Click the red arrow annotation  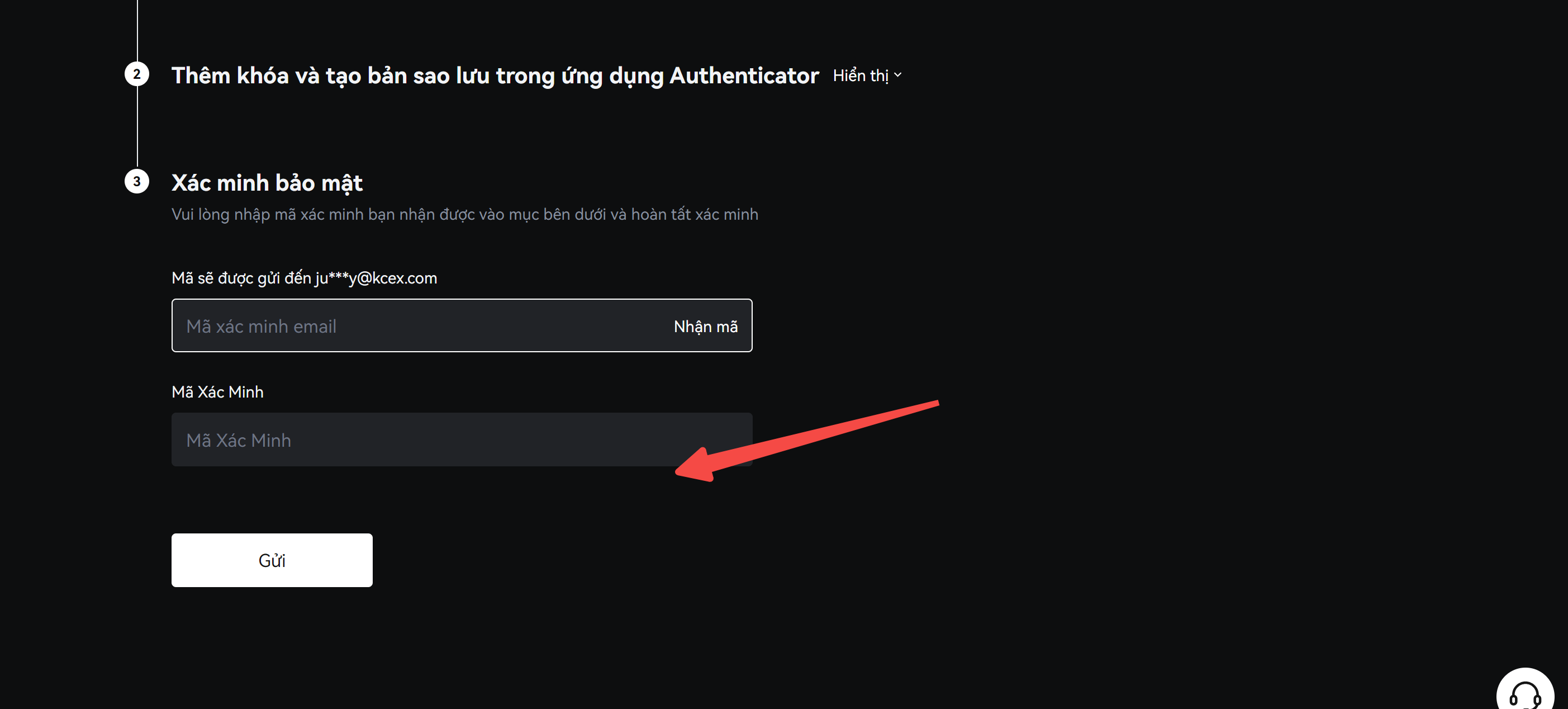(807, 441)
